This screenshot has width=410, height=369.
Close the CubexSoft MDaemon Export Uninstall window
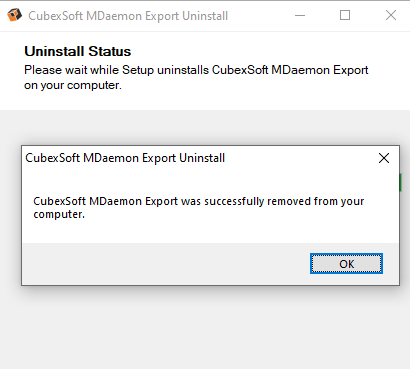click(x=391, y=15)
